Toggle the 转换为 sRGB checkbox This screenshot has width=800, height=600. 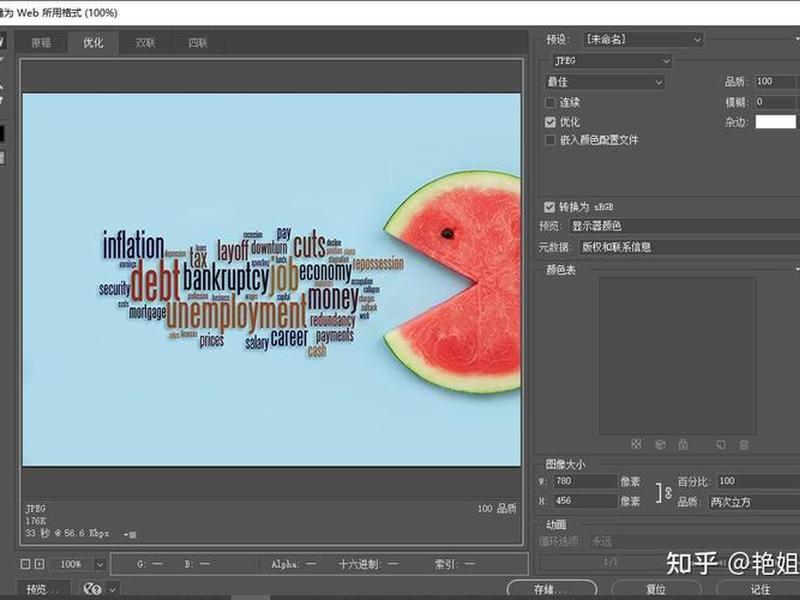coord(549,207)
